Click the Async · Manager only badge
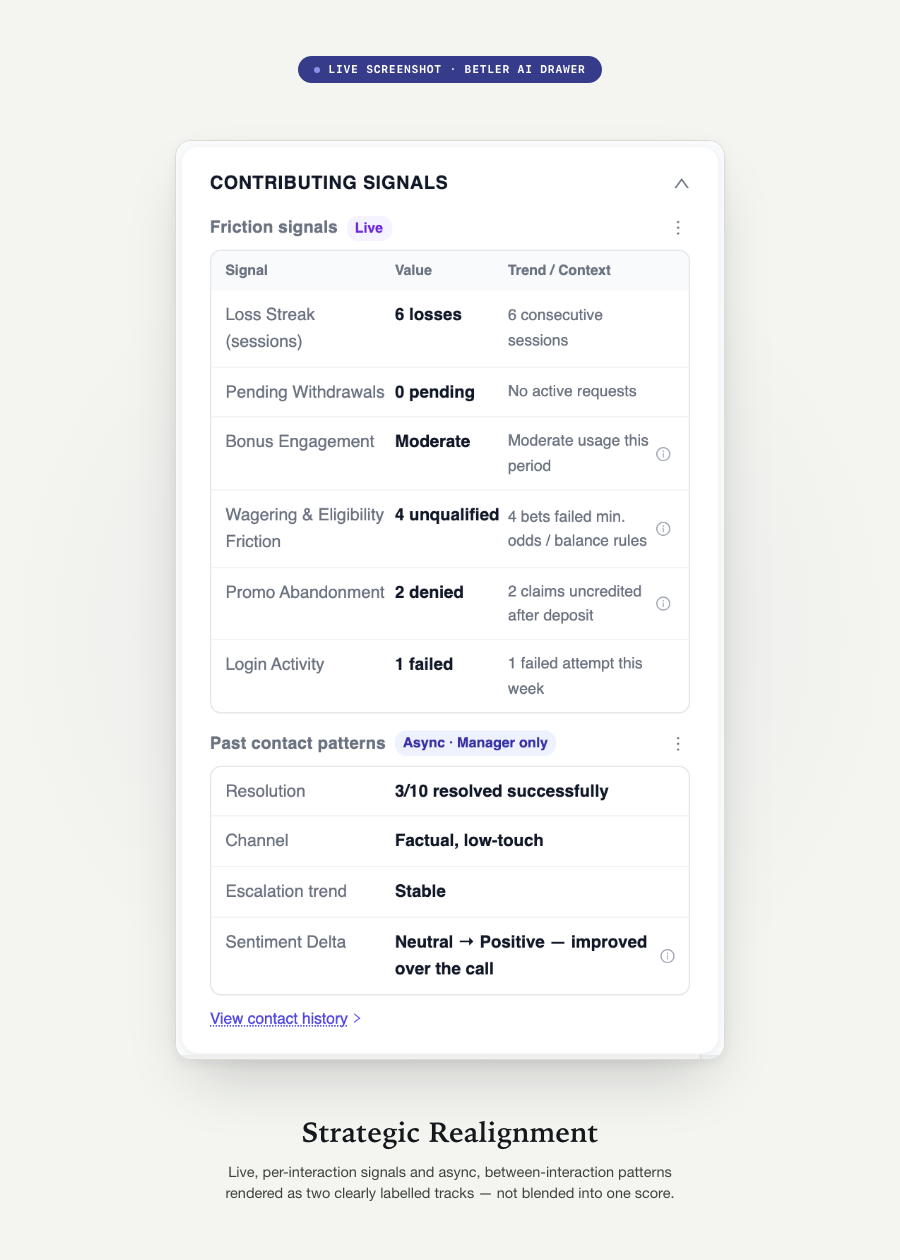900x1260 pixels. [x=475, y=743]
